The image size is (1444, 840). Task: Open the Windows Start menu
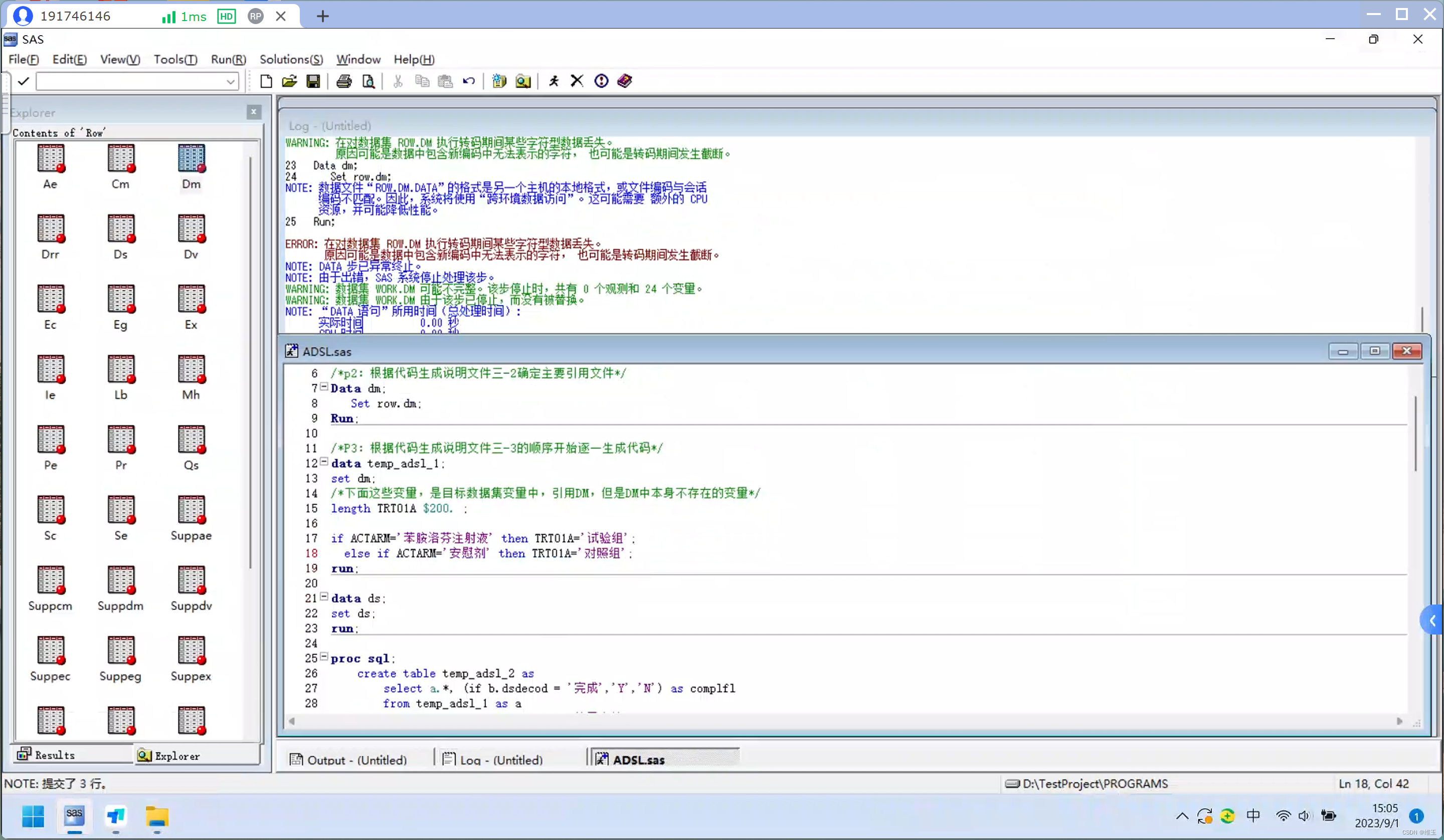pos(33,816)
